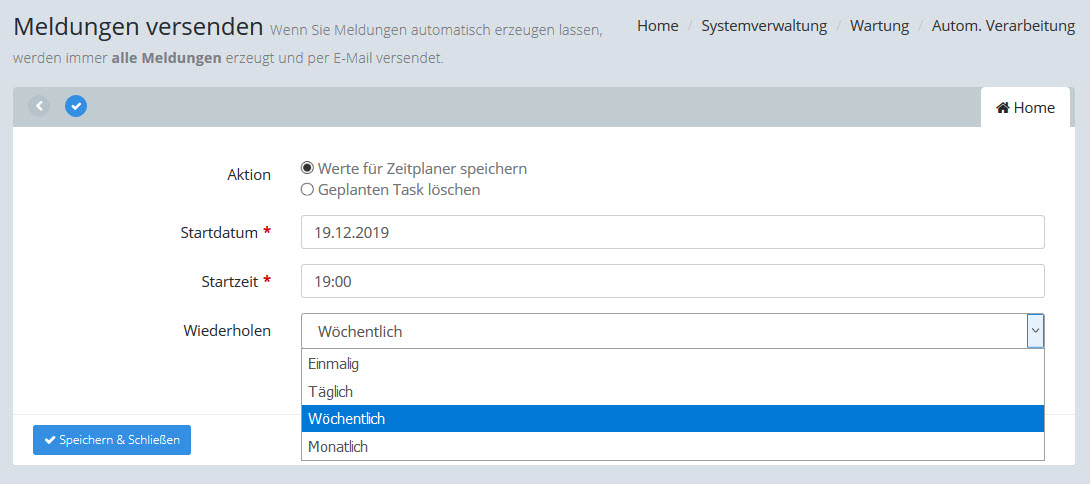Select 'Werte für Zeitplaner speichern' radio button
This screenshot has width=1090, height=484.
coord(308,168)
